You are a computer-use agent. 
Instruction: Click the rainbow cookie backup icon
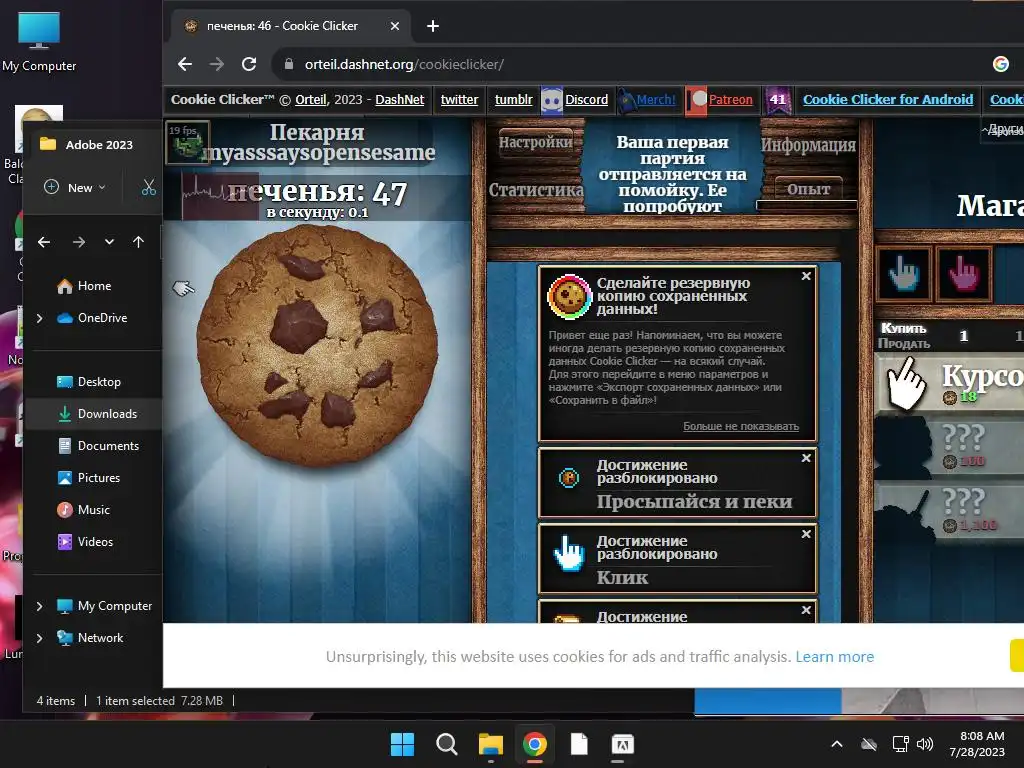pyautogui.click(x=569, y=296)
